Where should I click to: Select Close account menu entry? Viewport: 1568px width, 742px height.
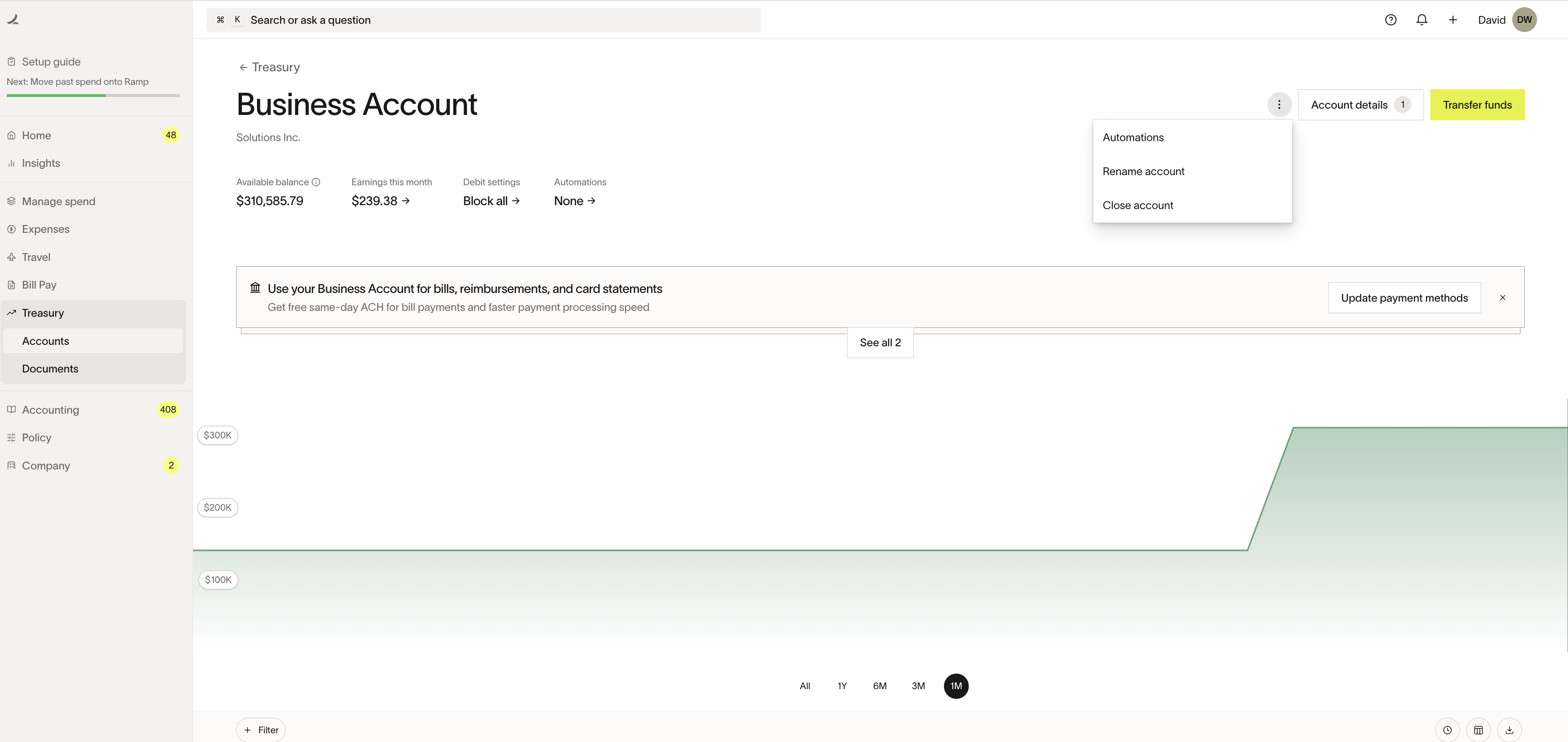(x=1137, y=205)
